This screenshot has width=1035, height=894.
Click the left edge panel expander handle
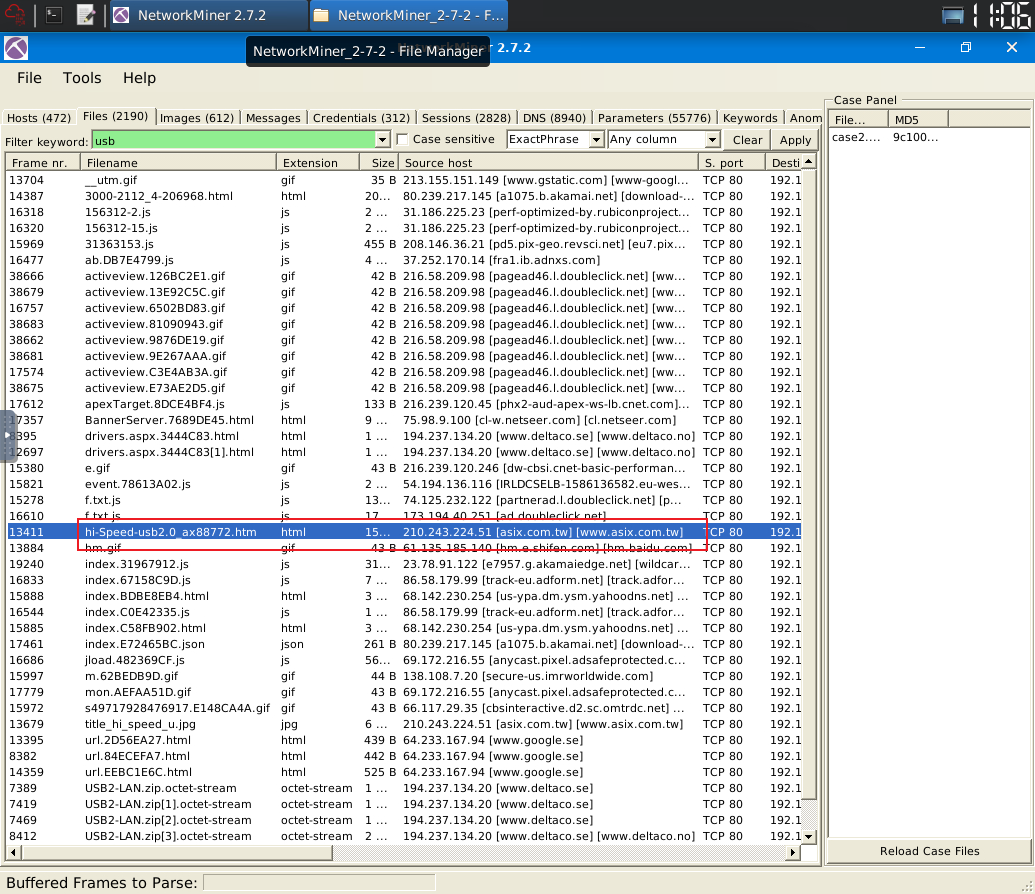point(7,436)
